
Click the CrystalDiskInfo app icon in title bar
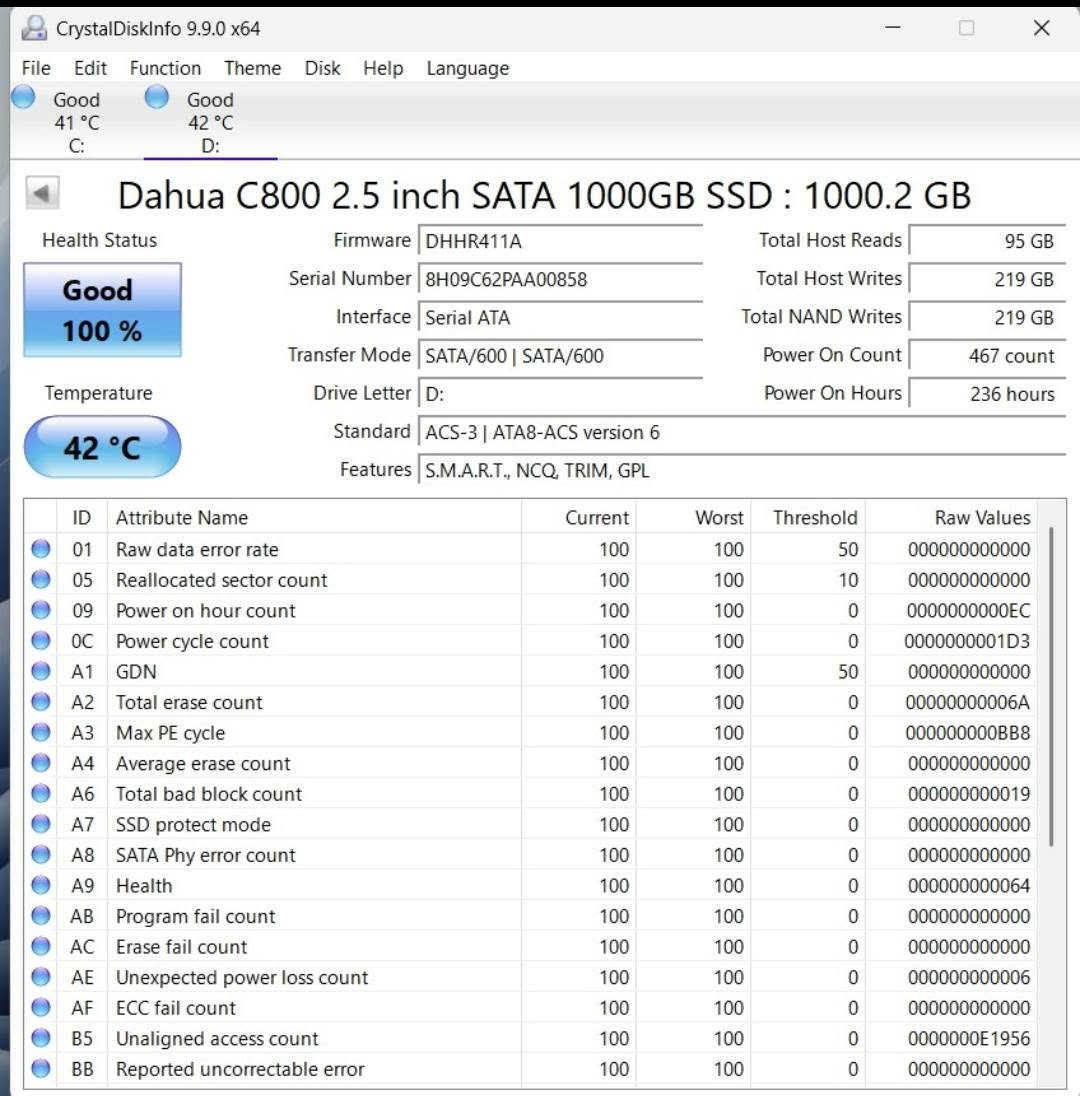pos(34,28)
